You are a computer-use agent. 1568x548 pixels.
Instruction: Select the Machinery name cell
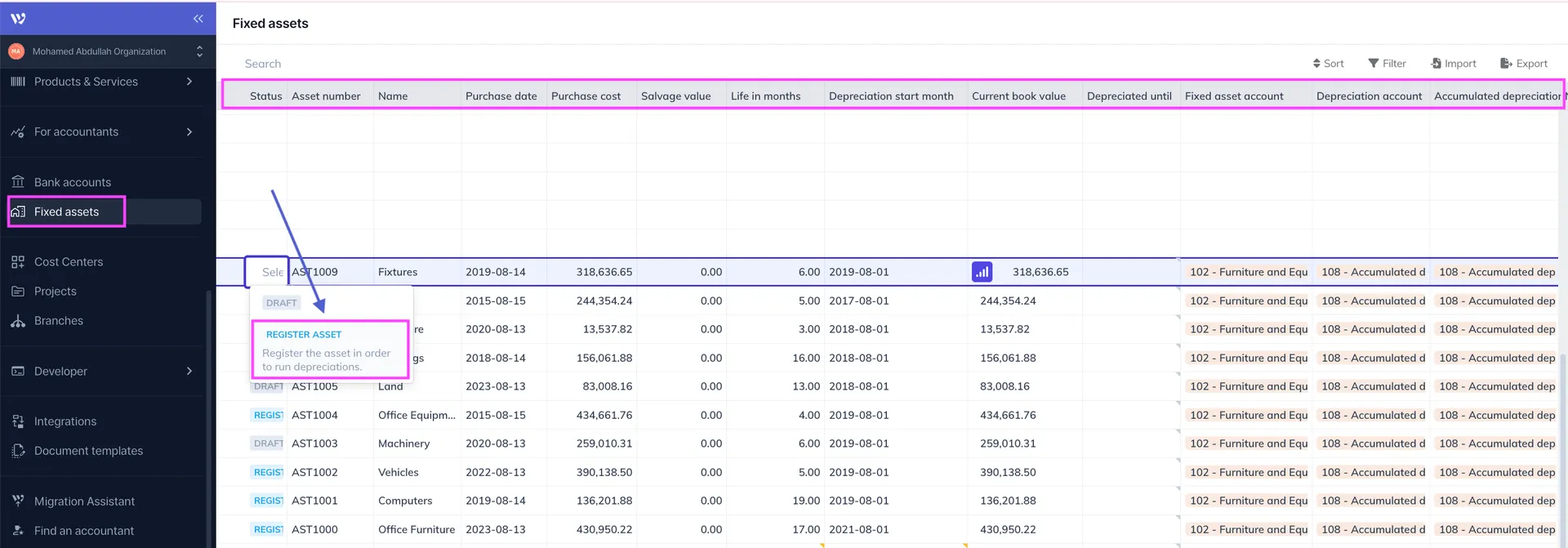point(417,443)
